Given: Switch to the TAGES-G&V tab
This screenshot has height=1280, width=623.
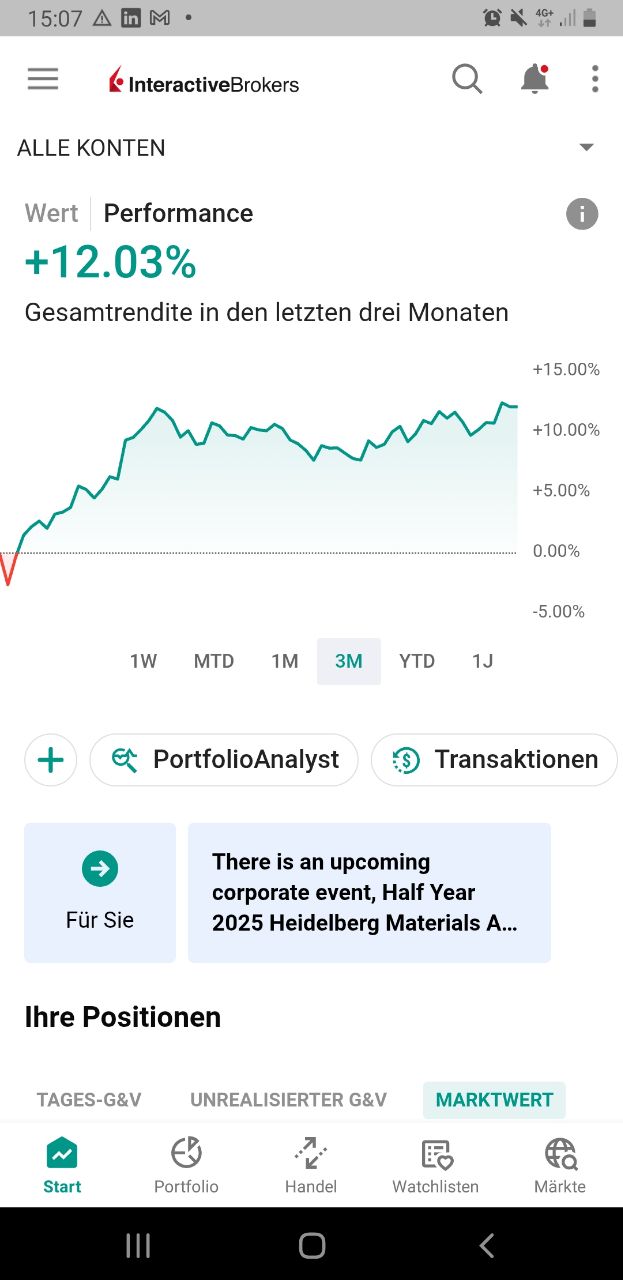Looking at the screenshot, I should (x=89, y=1100).
